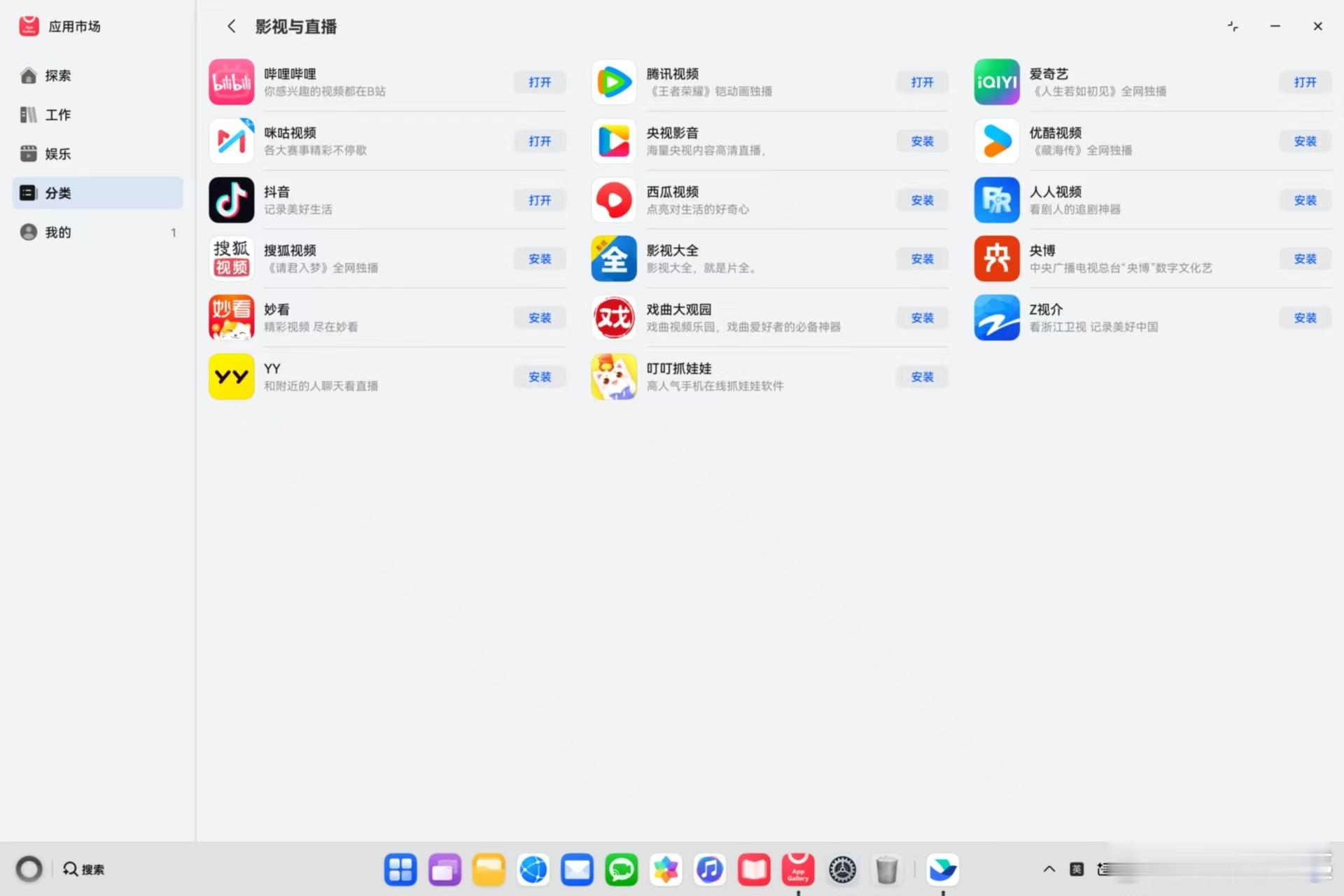
Task: Open the 央视影音 app icon
Action: 614,141
